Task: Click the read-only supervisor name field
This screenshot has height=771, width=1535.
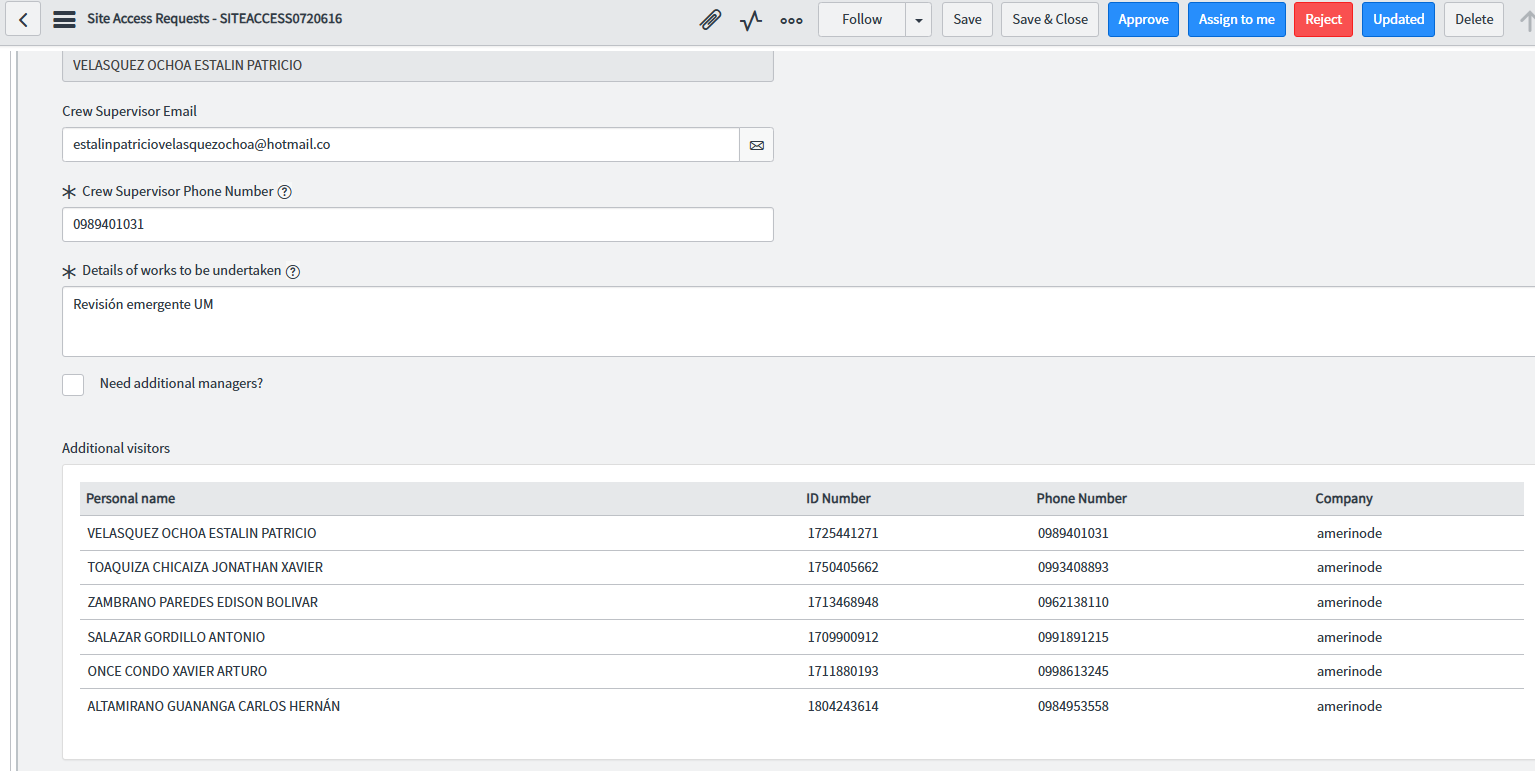Action: pyautogui.click(x=417, y=66)
